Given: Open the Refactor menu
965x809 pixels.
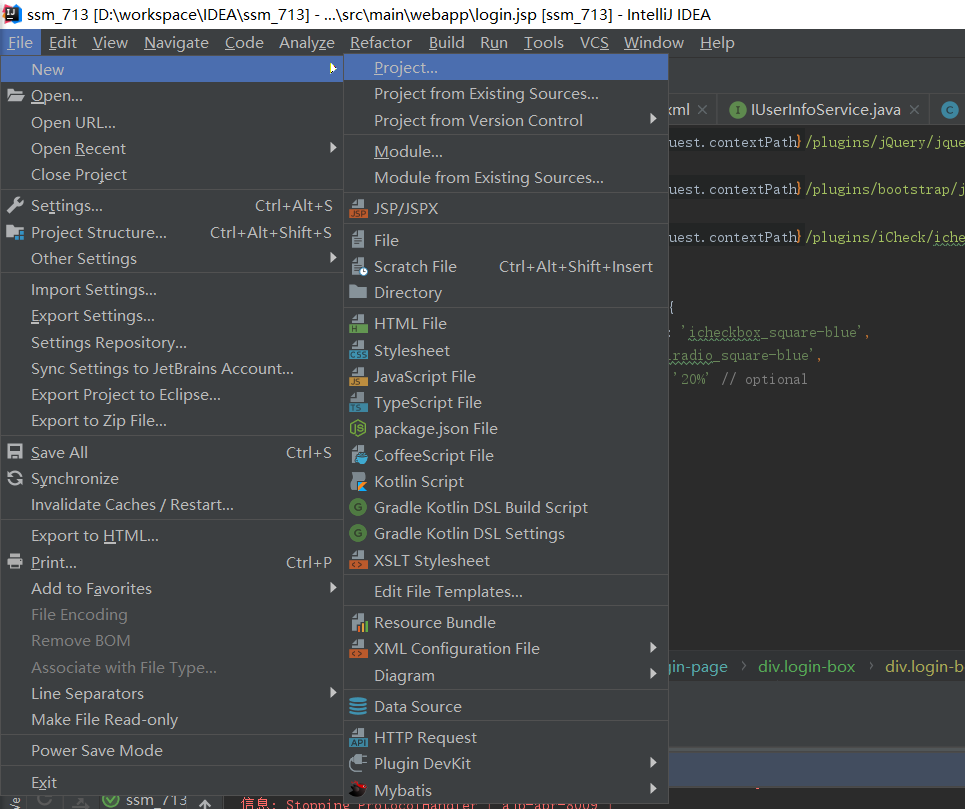Looking at the screenshot, I should coord(380,42).
